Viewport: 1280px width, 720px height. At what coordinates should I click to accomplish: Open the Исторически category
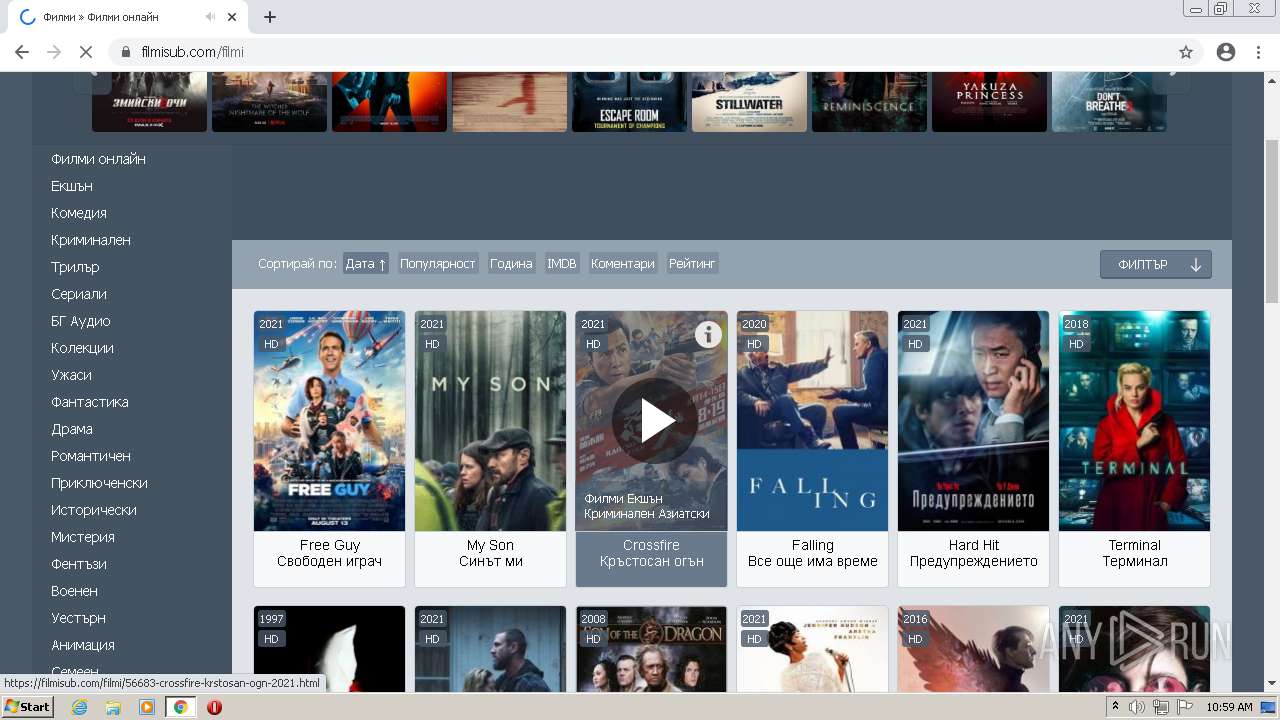pyautogui.click(x=94, y=510)
